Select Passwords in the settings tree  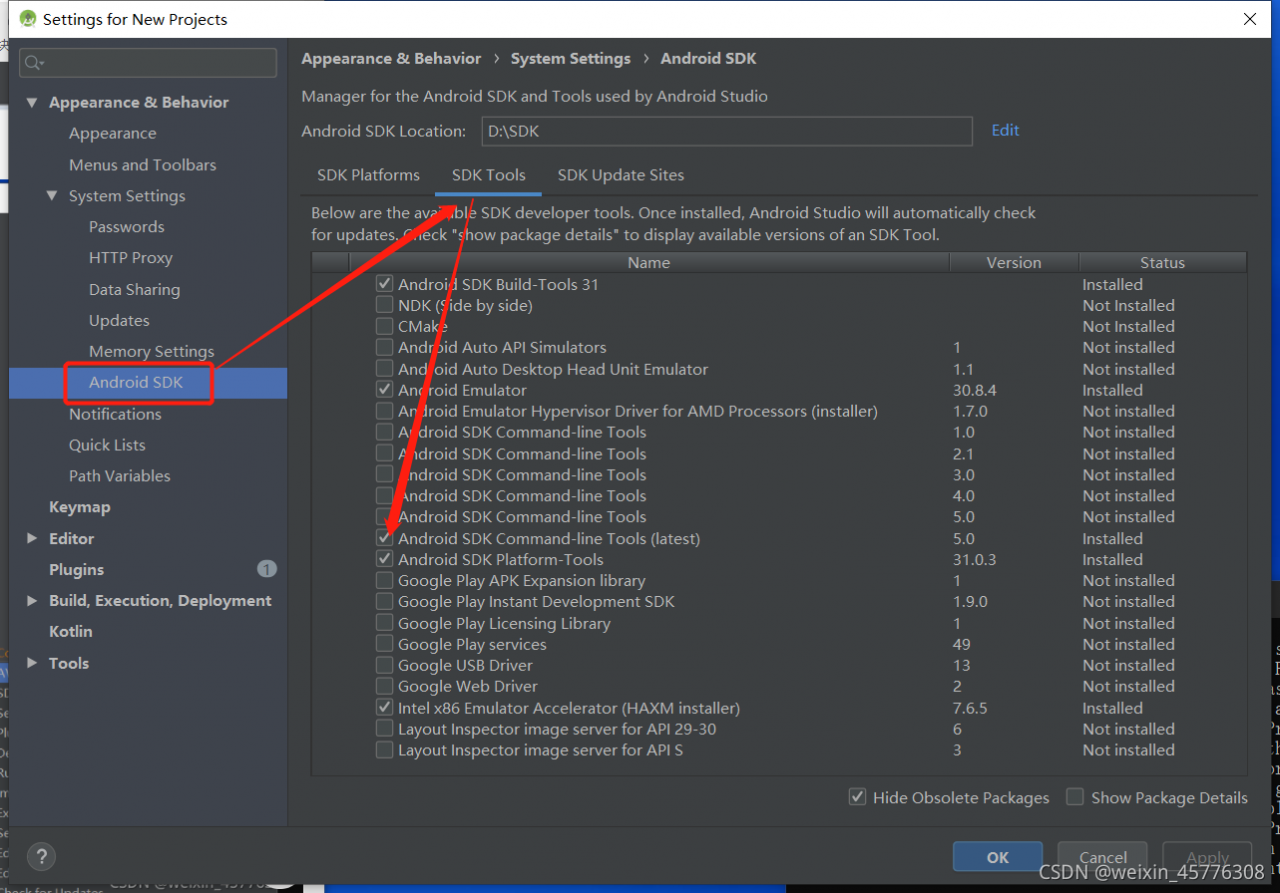click(126, 227)
